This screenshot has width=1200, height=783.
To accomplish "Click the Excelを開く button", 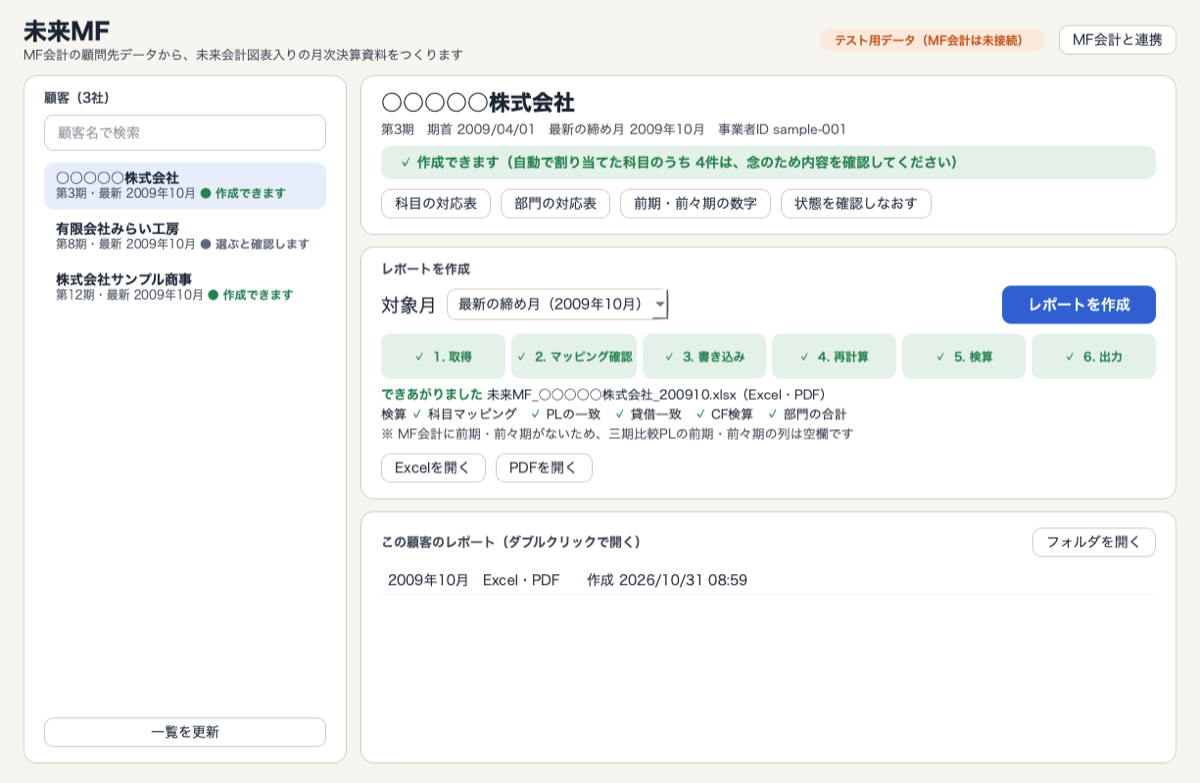I will (x=433, y=468).
